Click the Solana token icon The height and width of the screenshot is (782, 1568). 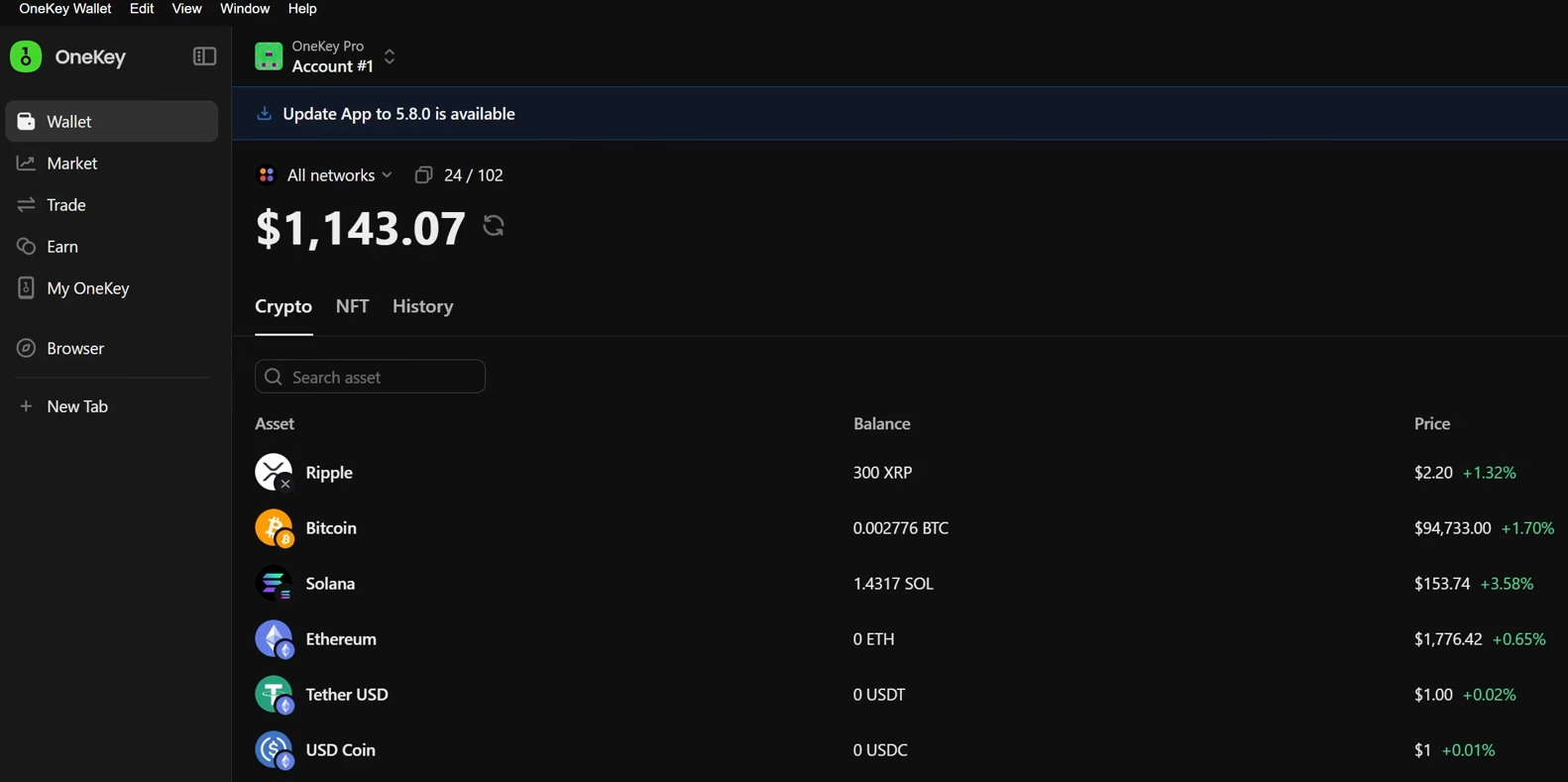[x=274, y=583]
